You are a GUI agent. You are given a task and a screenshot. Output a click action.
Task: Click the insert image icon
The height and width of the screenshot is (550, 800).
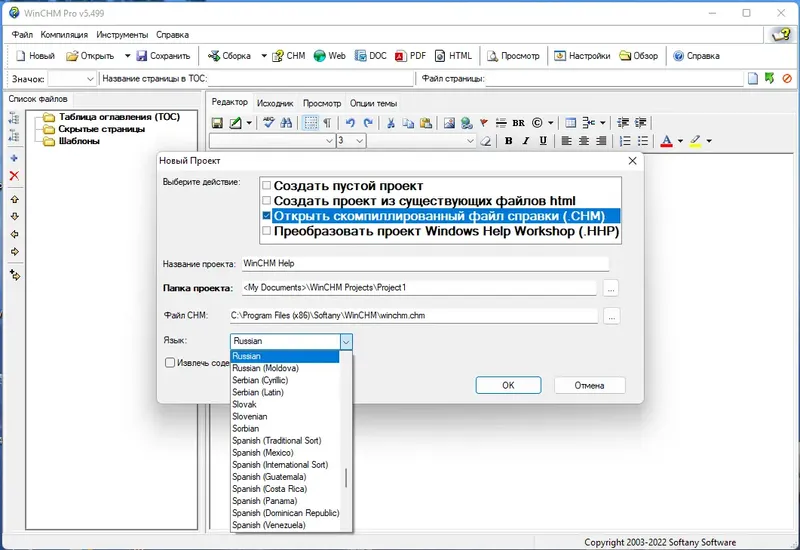coord(449,123)
